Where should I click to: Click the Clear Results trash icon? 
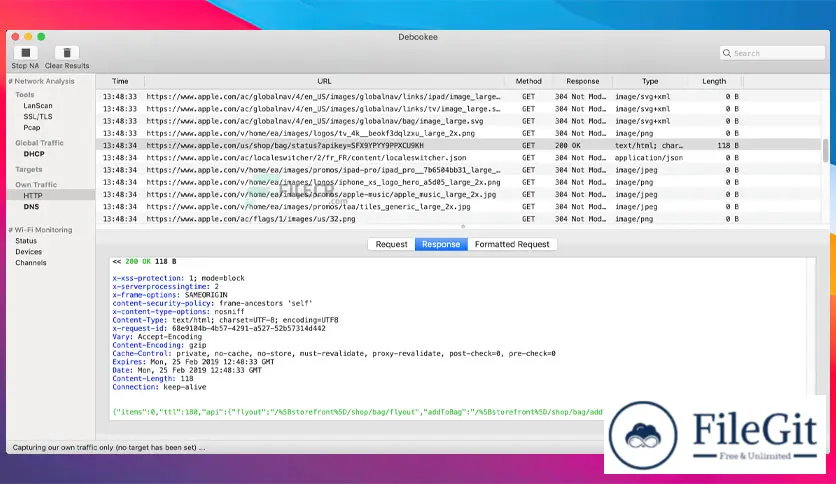[67, 53]
